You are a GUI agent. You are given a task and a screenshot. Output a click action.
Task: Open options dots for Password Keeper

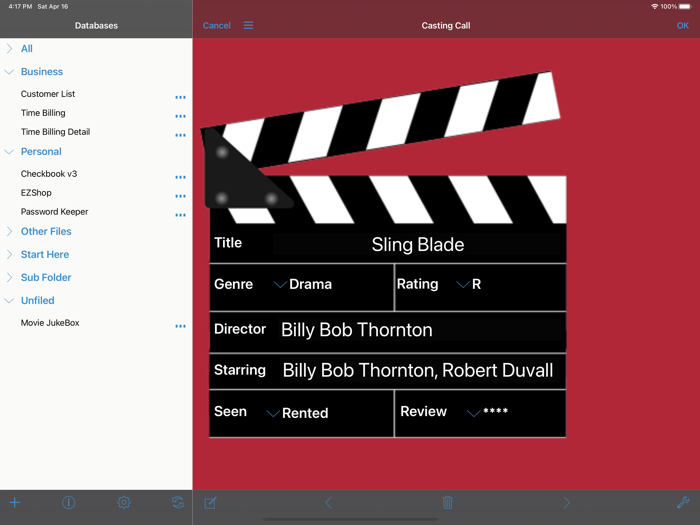pyautogui.click(x=180, y=215)
